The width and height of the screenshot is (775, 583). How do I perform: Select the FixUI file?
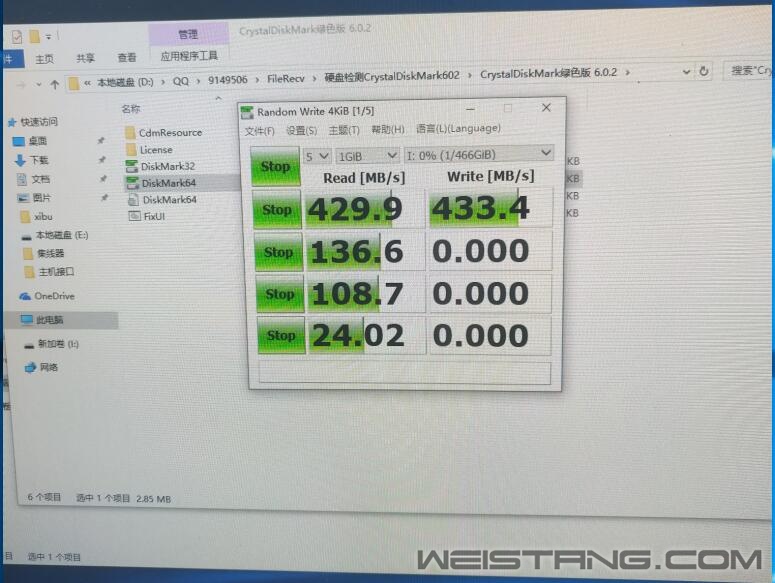click(147, 216)
